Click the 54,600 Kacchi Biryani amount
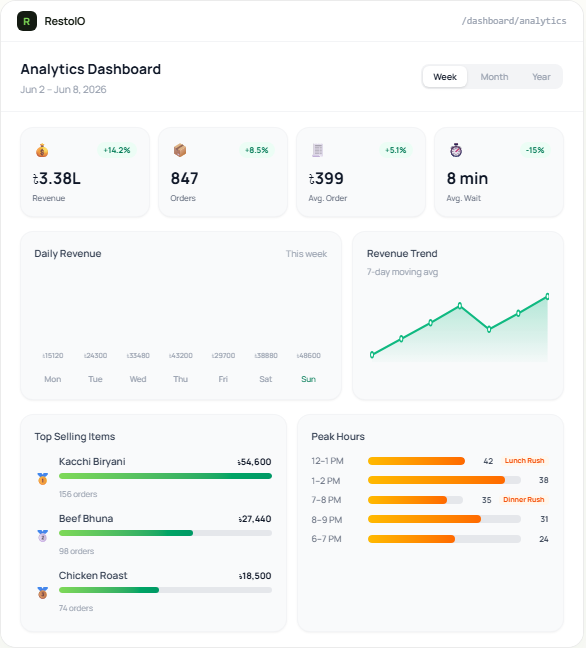586x648 pixels. click(x=255, y=462)
